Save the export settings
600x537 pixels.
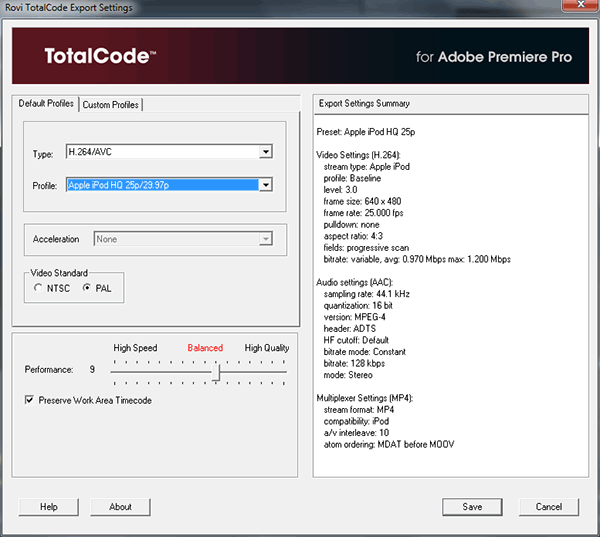[472, 507]
